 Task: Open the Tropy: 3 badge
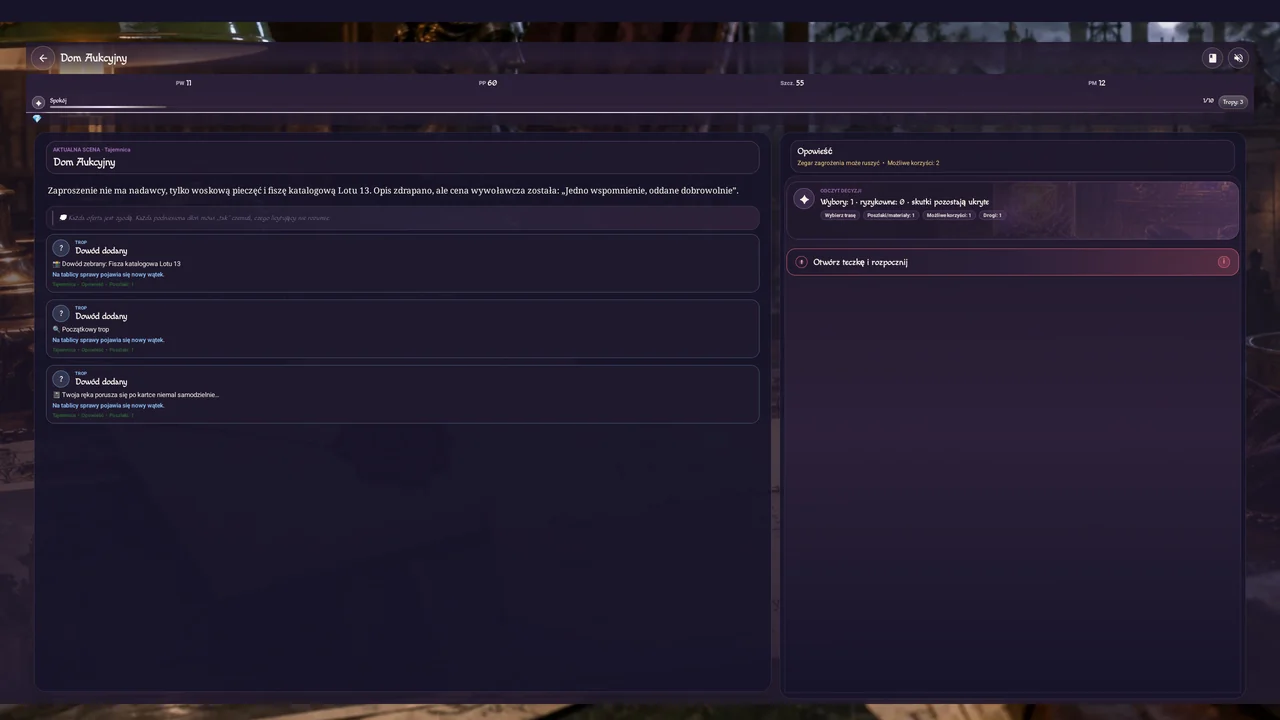click(1233, 102)
